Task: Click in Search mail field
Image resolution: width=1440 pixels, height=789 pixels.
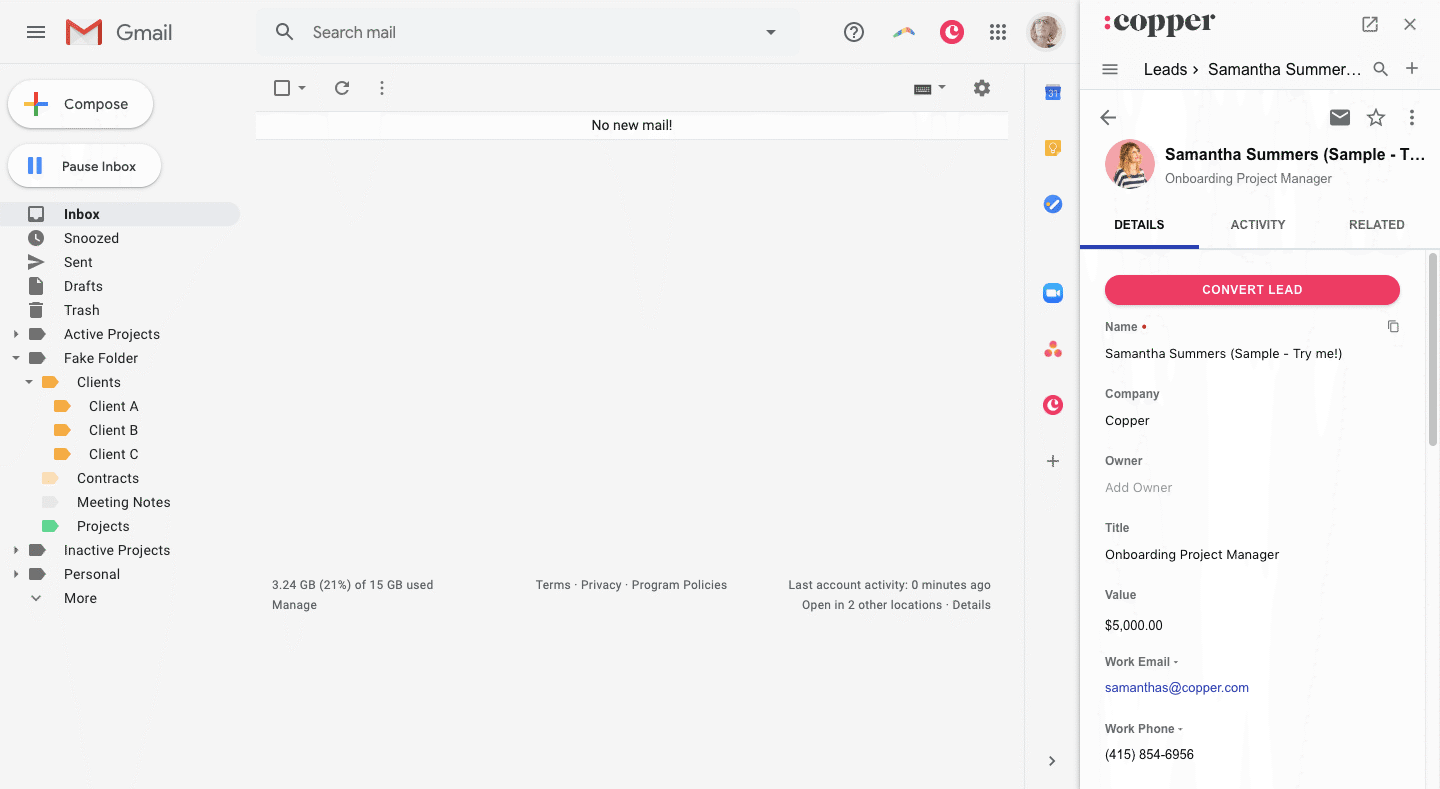Action: [x=530, y=32]
